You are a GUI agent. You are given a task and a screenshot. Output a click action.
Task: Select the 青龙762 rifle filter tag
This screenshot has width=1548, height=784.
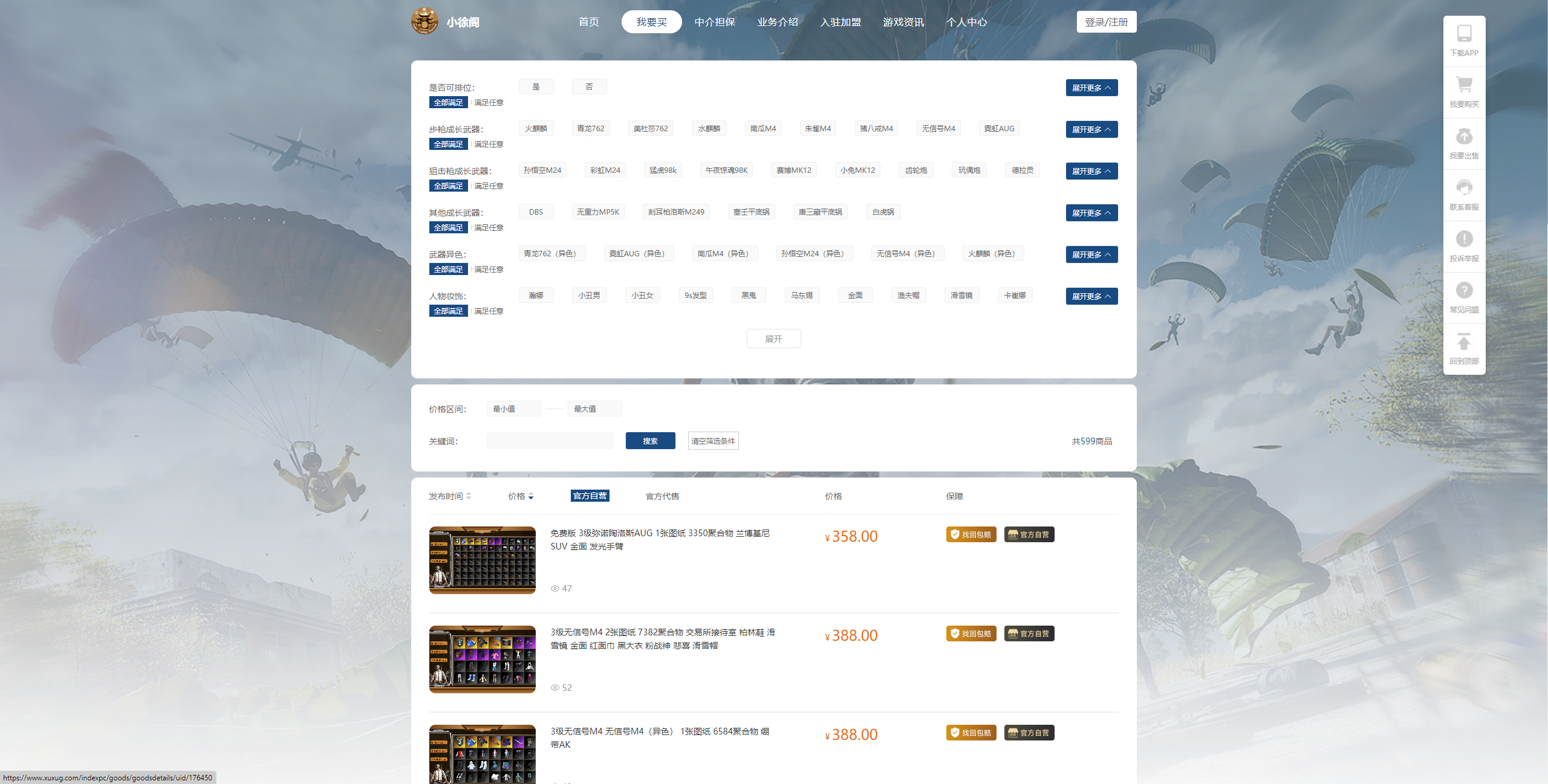591,129
